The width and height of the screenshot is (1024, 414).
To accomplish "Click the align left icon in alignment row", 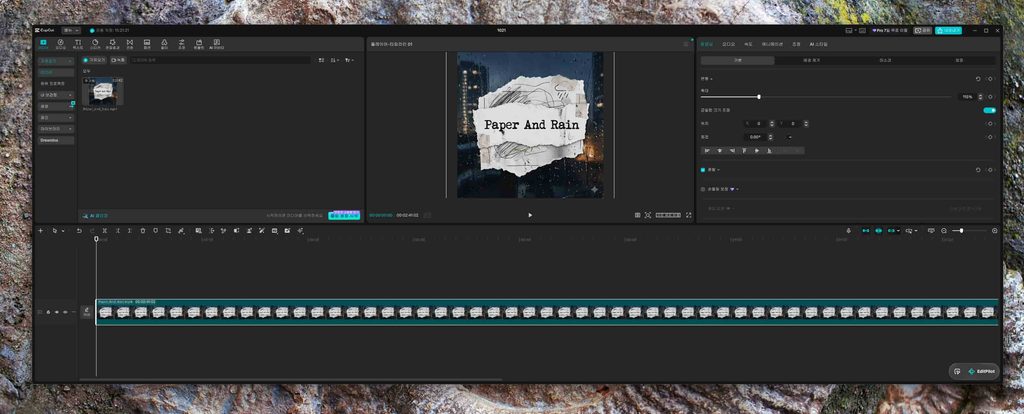I will (x=707, y=151).
